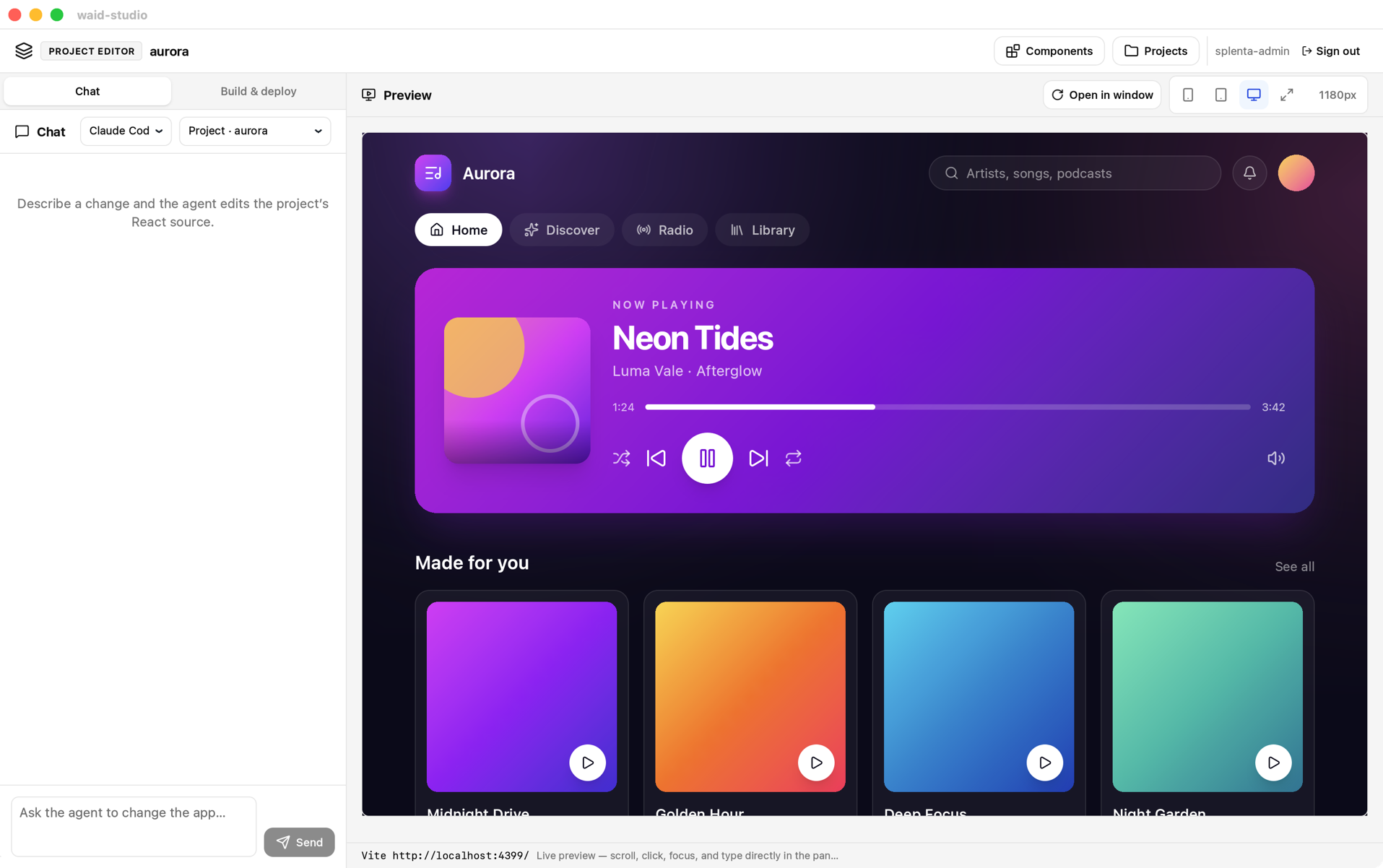This screenshot has width=1383, height=868.
Task: Open the Golden Hour cover art
Action: (750, 697)
